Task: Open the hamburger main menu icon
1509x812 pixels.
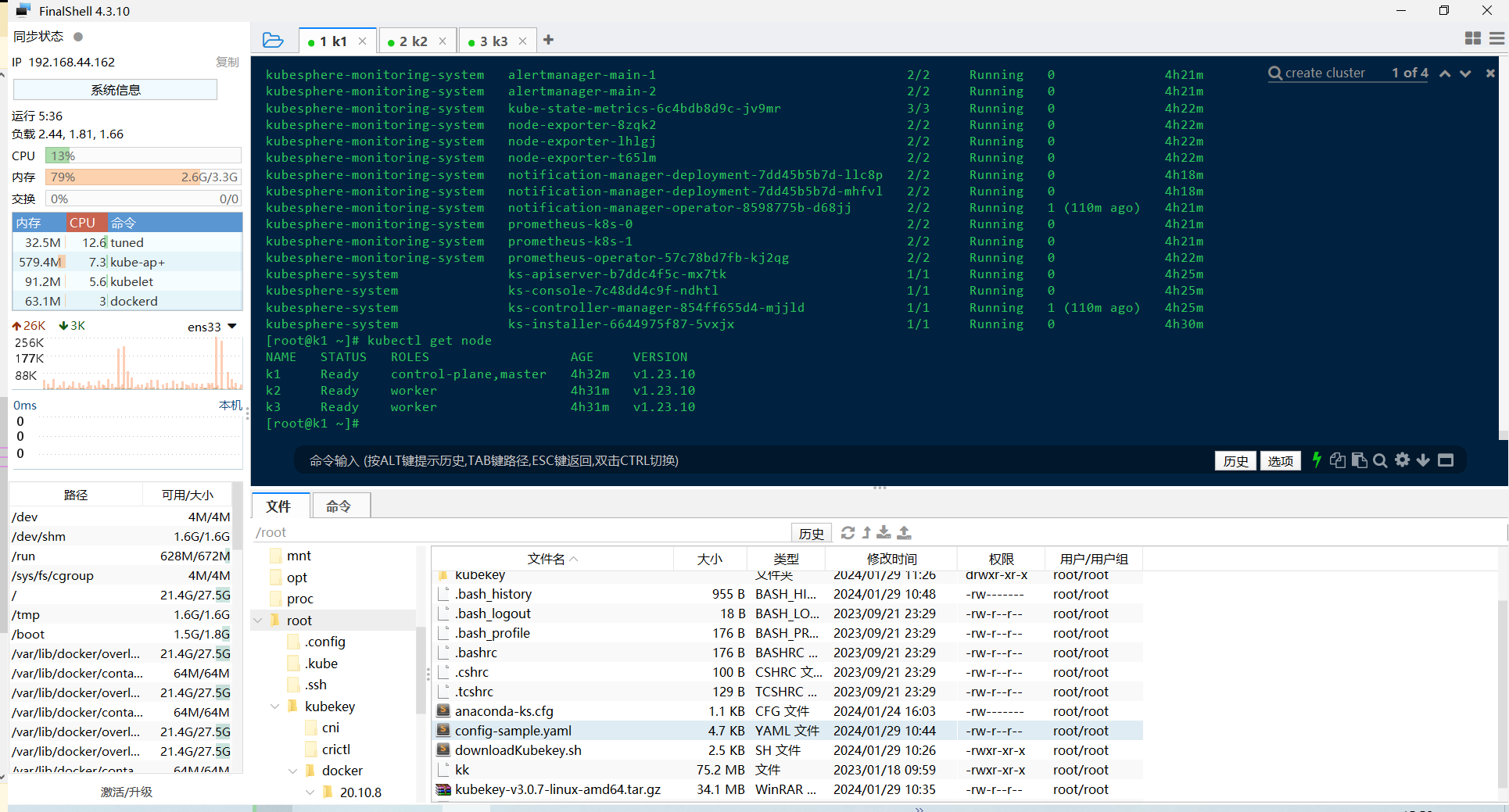Action: (x=1497, y=38)
